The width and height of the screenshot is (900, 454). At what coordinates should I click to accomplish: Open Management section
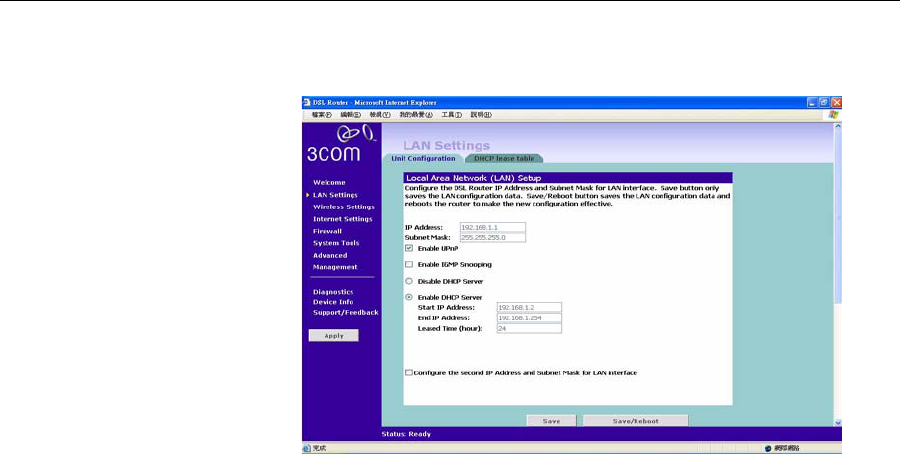pyautogui.click(x=335, y=267)
